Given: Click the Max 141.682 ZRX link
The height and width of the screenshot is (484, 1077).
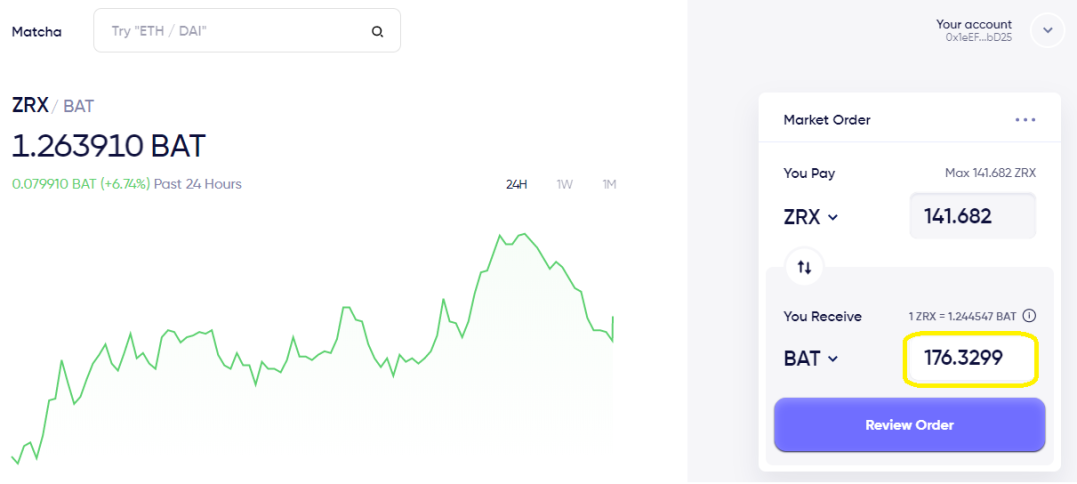Looking at the screenshot, I should (x=990, y=173).
